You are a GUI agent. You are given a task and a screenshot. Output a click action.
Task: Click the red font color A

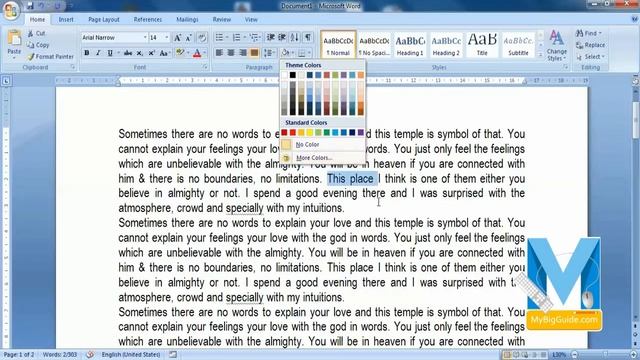pyautogui.click(x=197, y=53)
